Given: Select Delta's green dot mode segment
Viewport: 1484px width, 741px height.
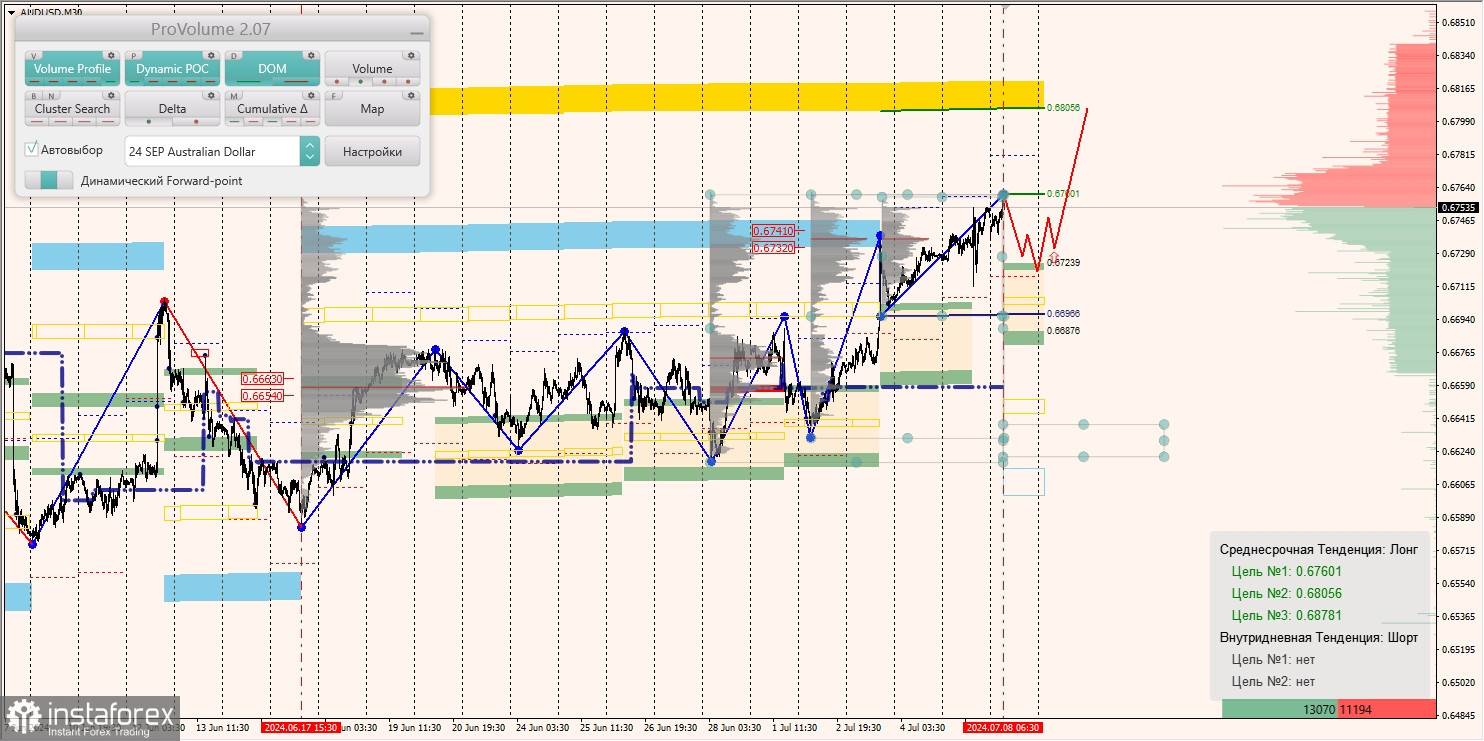Looking at the screenshot, I should (x=149, y=122).
